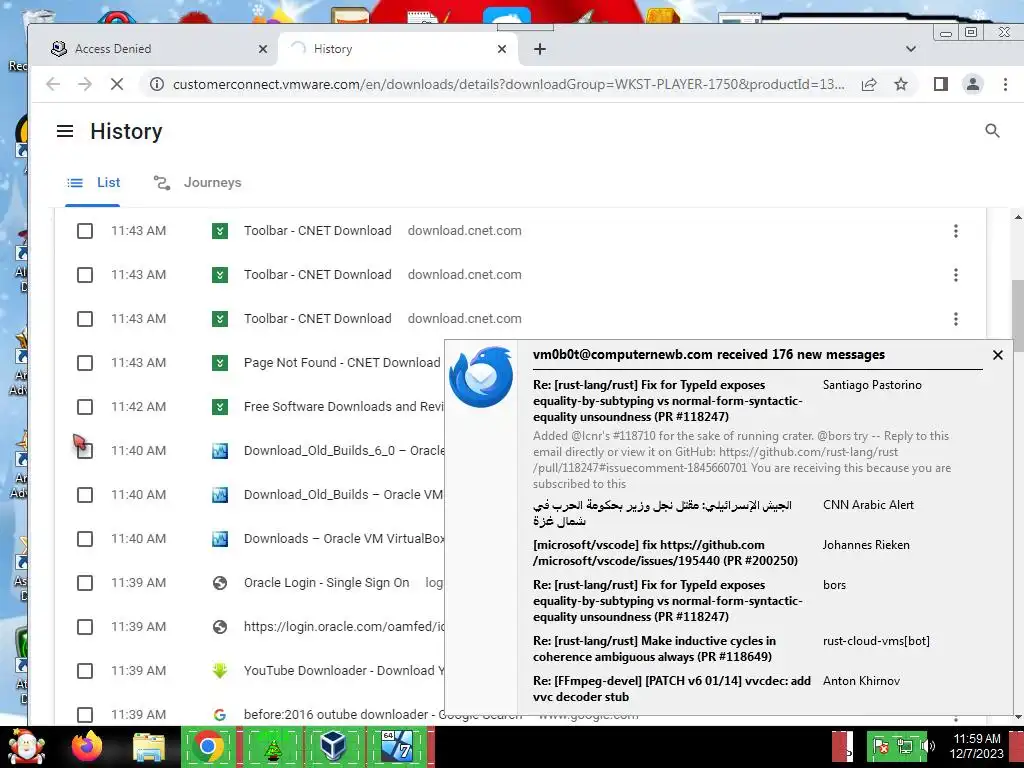Open Page Not Found - CNET Download link
This screenshot has height=768, width=1024.
[x=342, y=362]
